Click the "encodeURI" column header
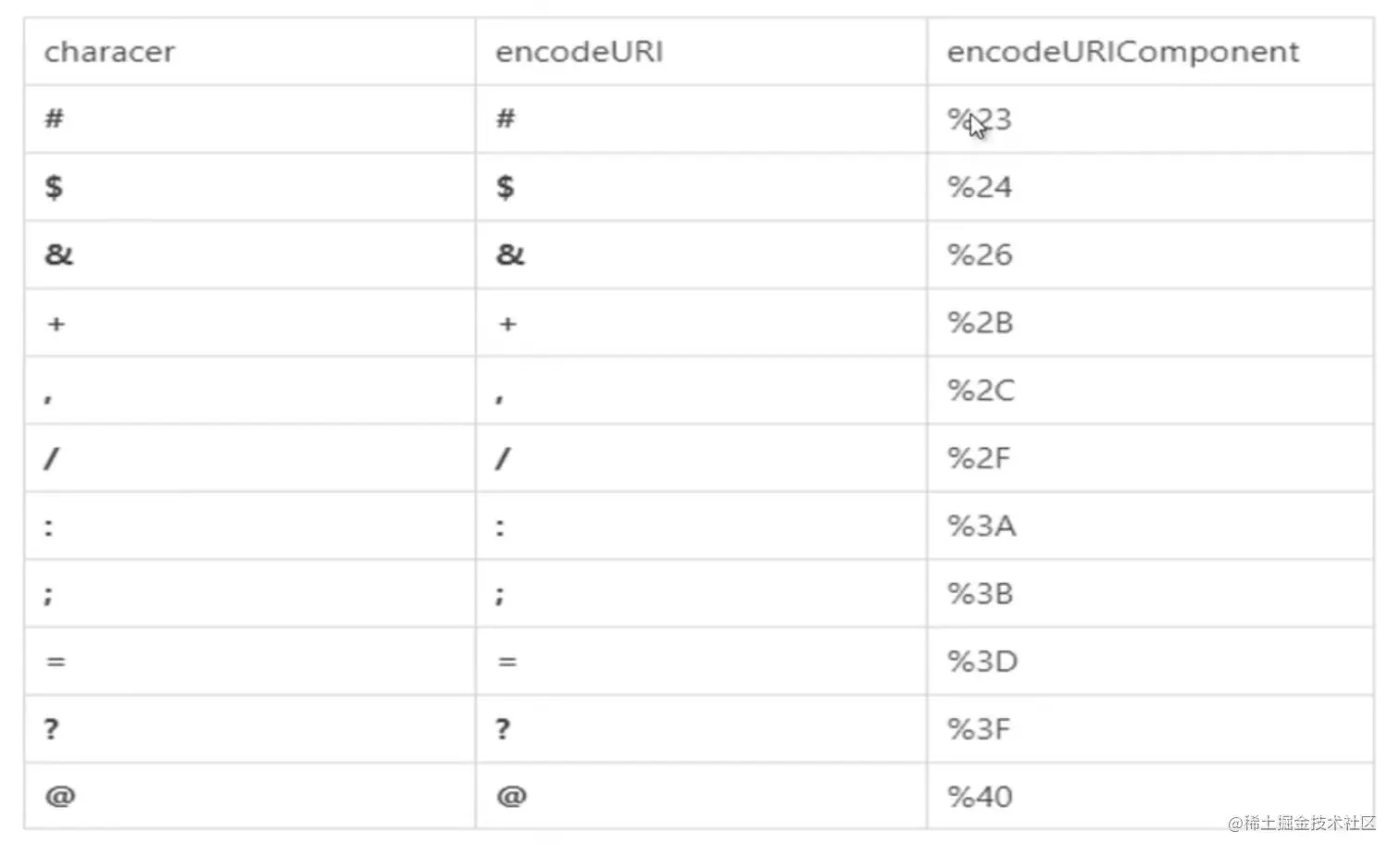This screenshot has height=856, width=1400. [x=579, y=52]
